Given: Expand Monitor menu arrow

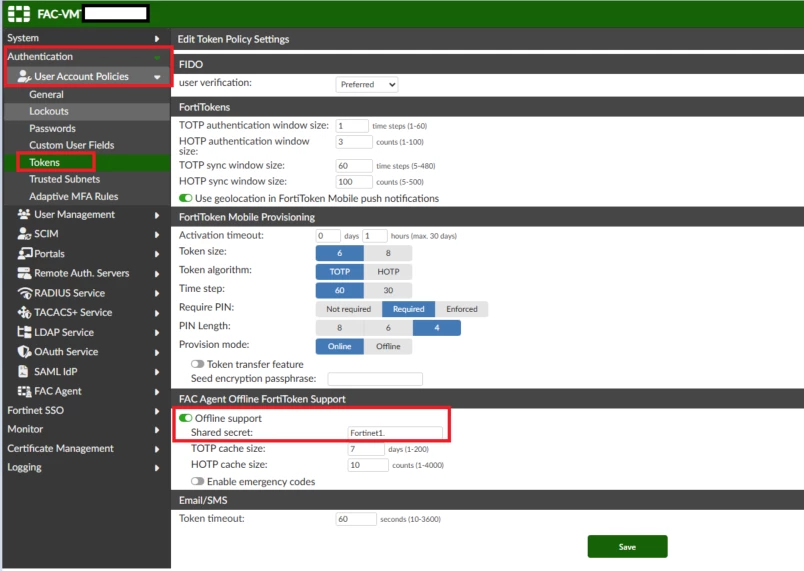Looking at the screenshot, I should click(157, 430).
